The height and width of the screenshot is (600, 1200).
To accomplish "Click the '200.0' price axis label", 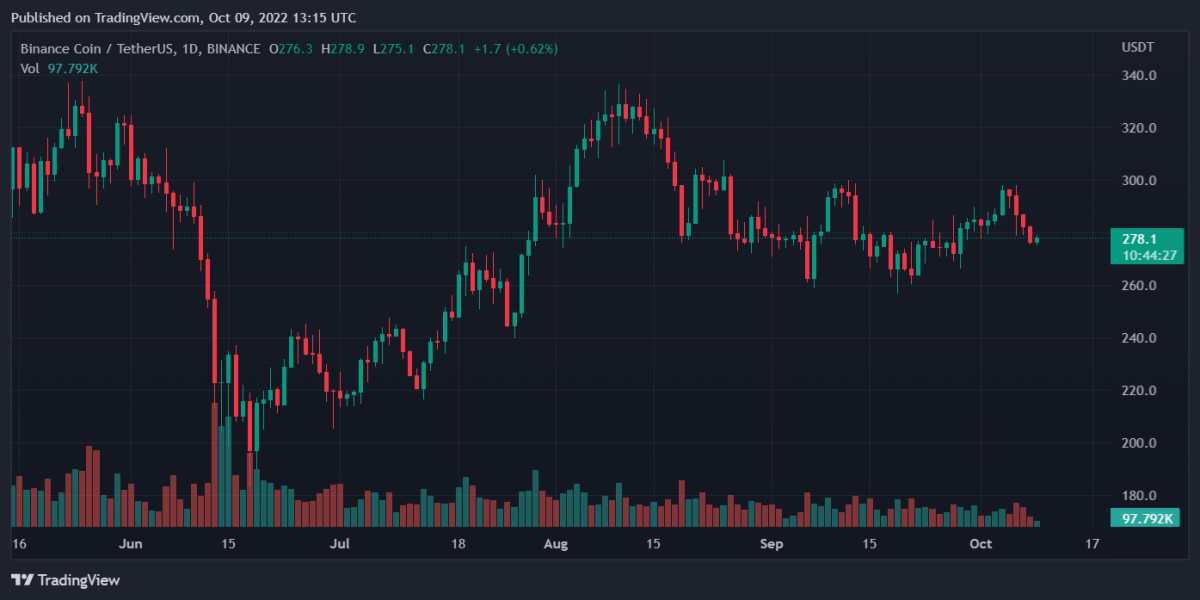I will [x=1139, y=443].
